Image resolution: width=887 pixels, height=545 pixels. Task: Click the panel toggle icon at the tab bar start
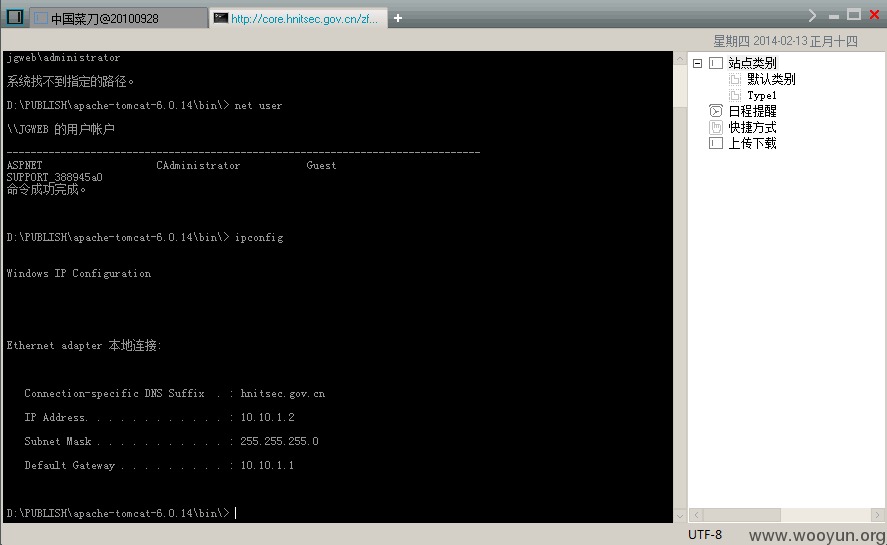click(15, 17)
